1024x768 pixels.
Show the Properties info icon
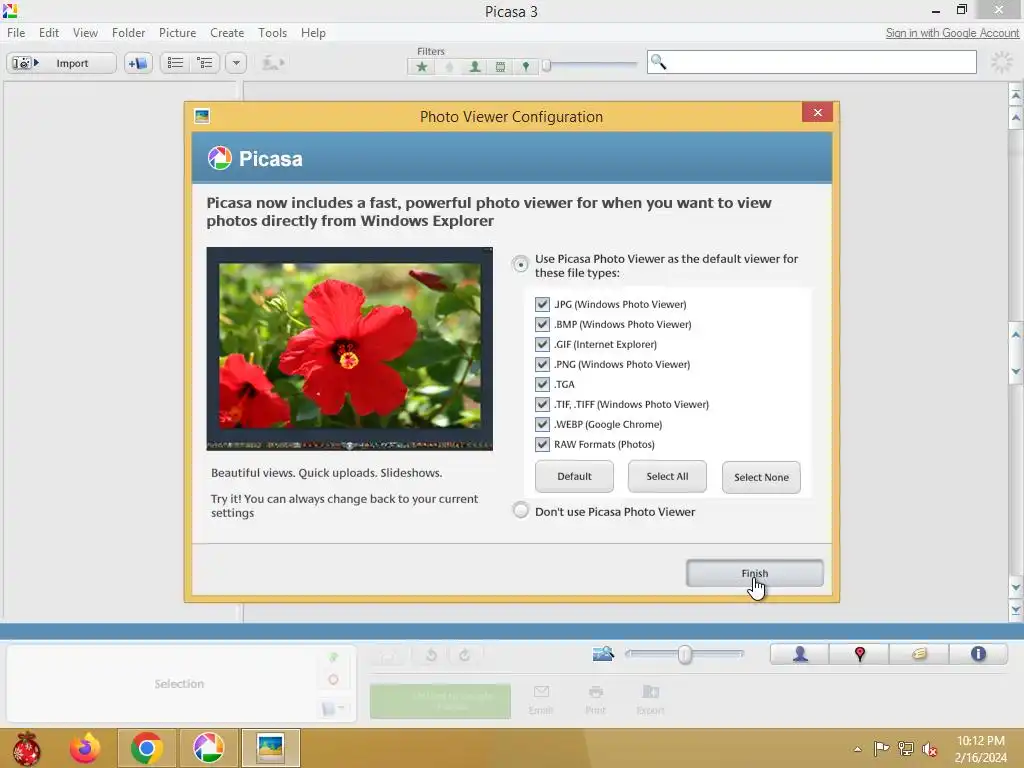[978, 654]
